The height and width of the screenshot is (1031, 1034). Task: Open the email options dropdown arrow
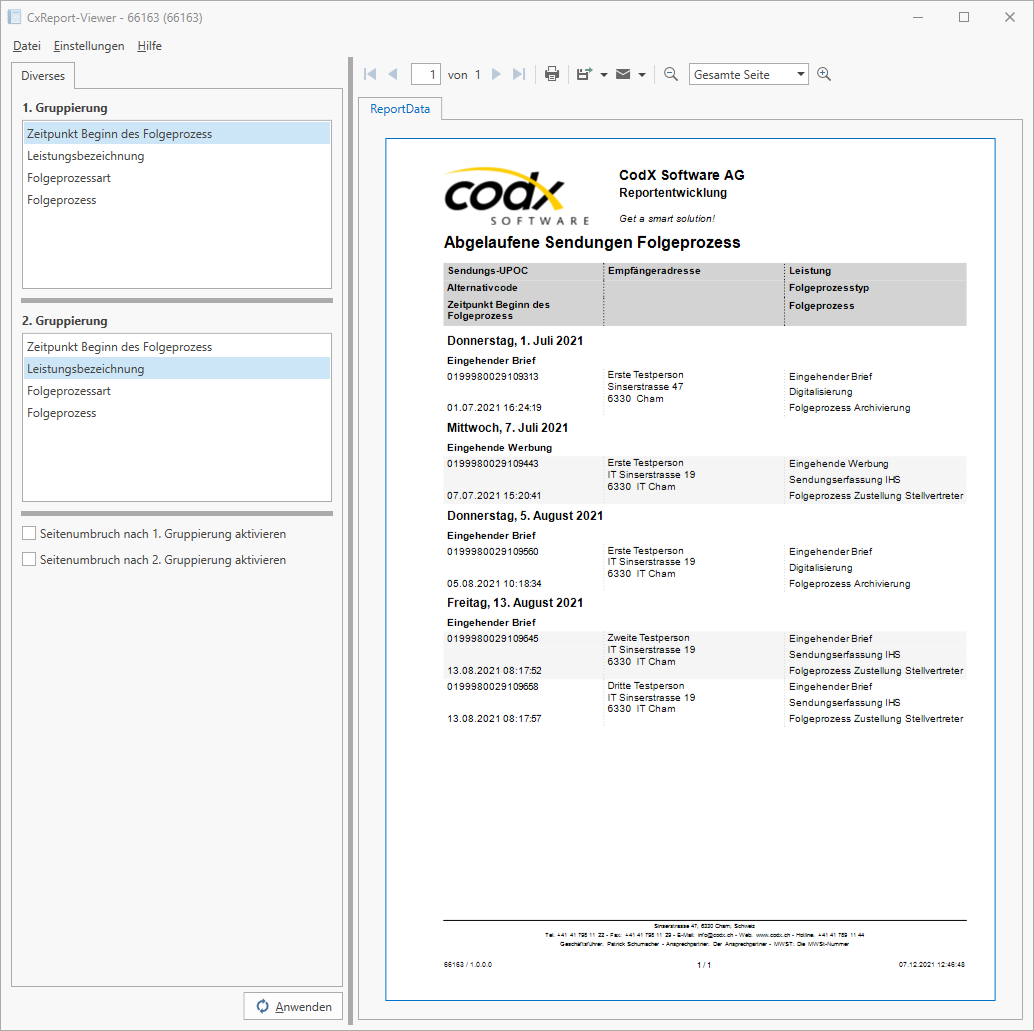tap(644, 73)
